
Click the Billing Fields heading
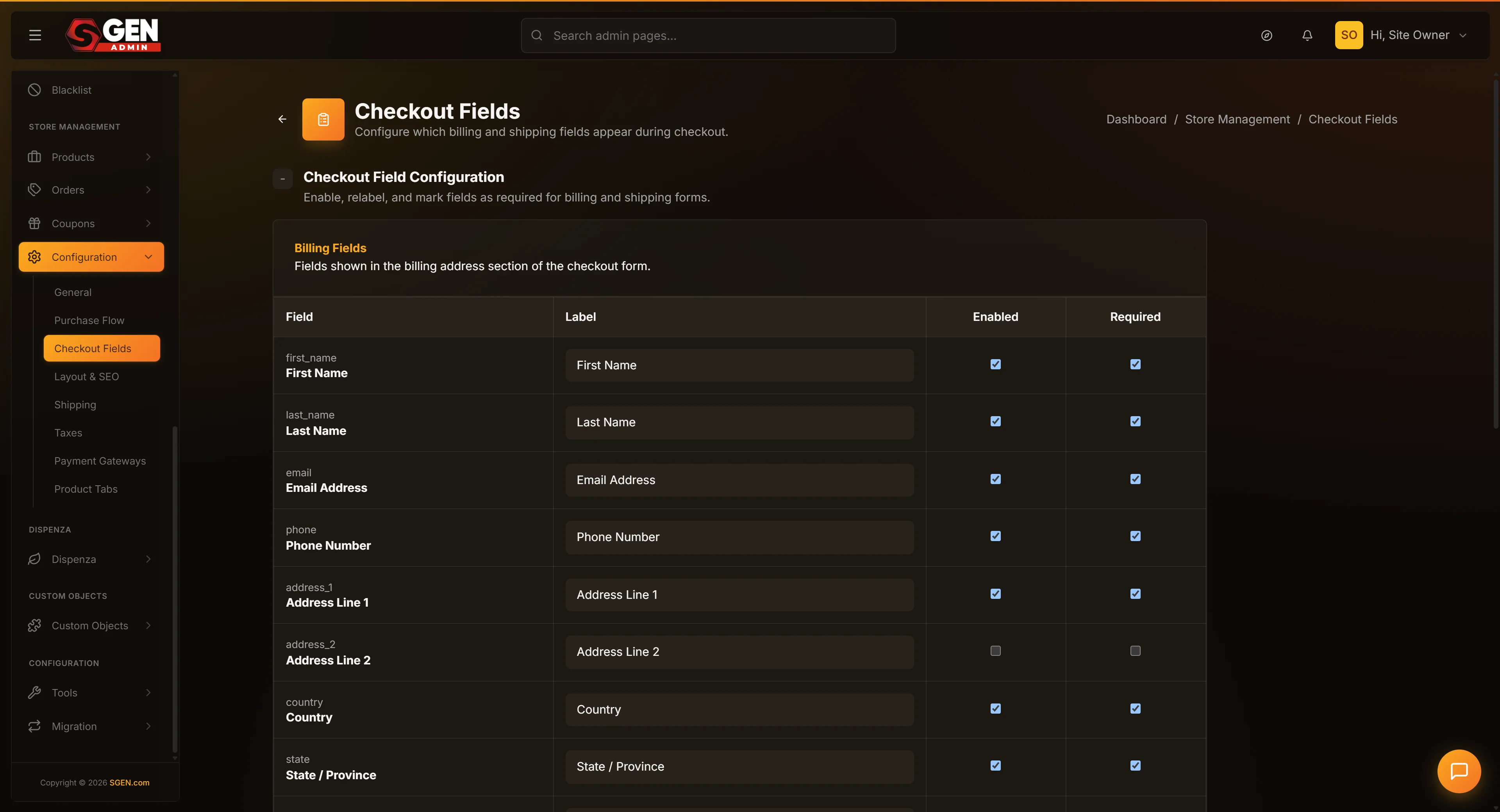click(x=330, y=248)
